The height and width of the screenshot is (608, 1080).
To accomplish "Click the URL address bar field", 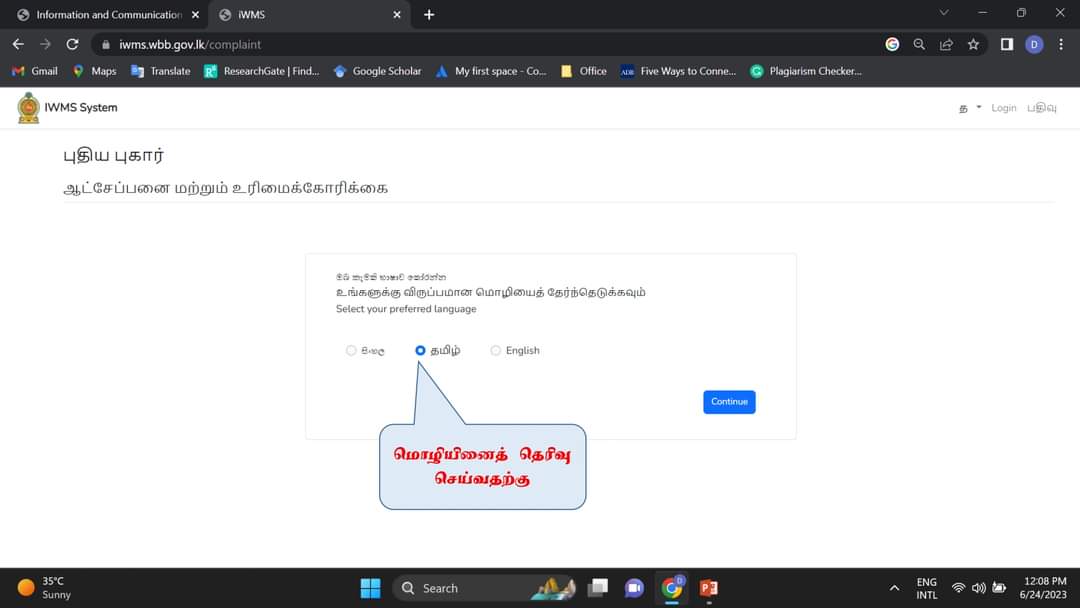I will tap(482, 44).
